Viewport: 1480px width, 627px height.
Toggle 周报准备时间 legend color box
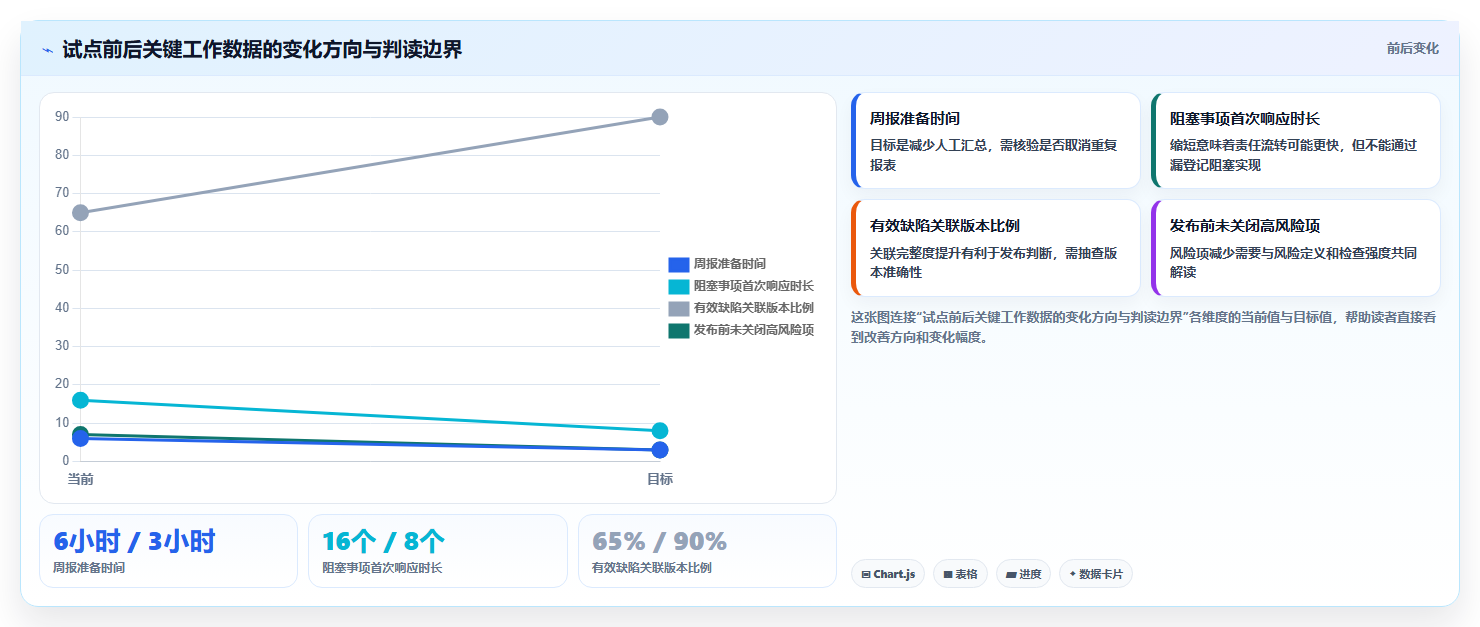pos(679,264)
